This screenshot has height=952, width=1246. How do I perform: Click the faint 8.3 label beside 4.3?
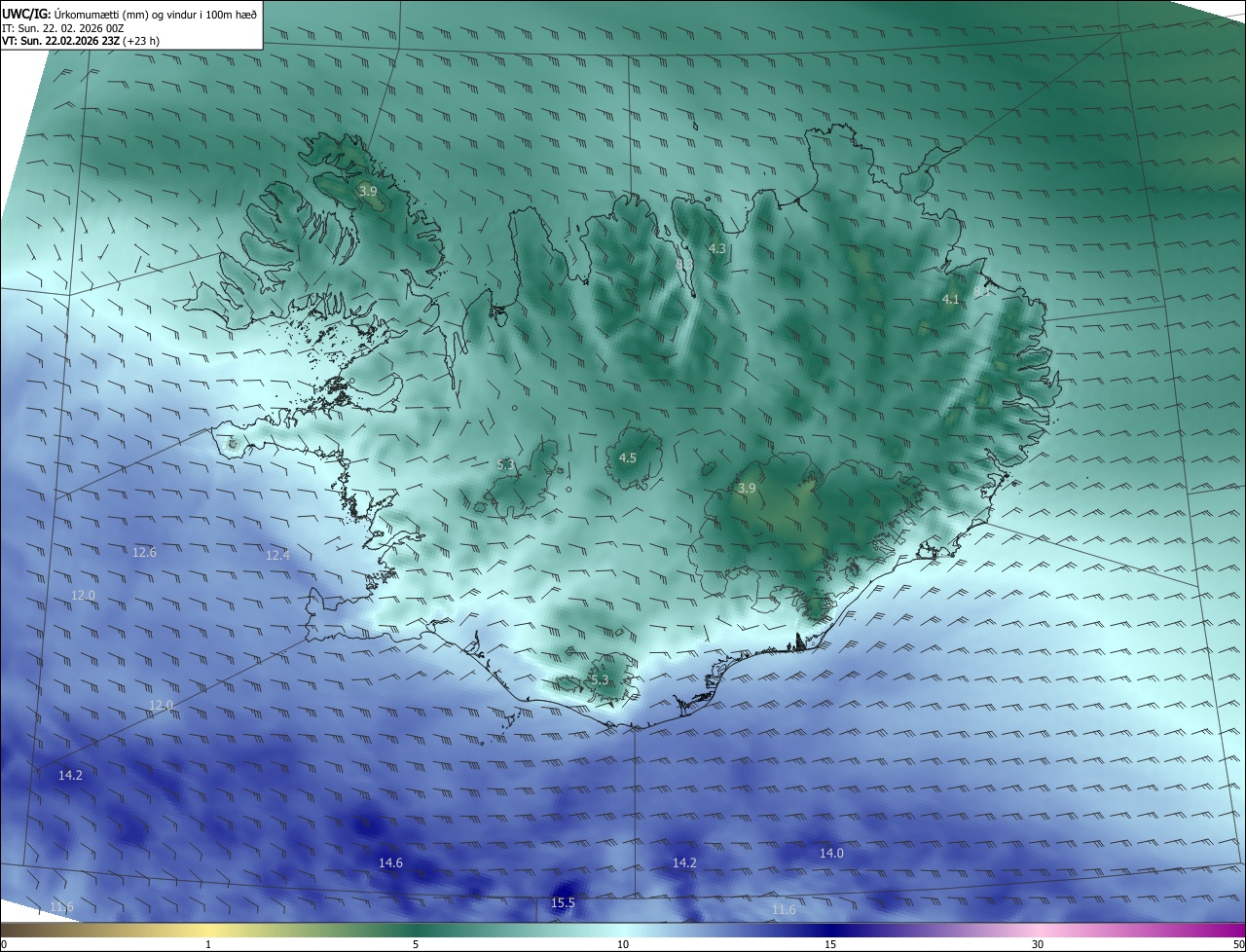(684, 264)
